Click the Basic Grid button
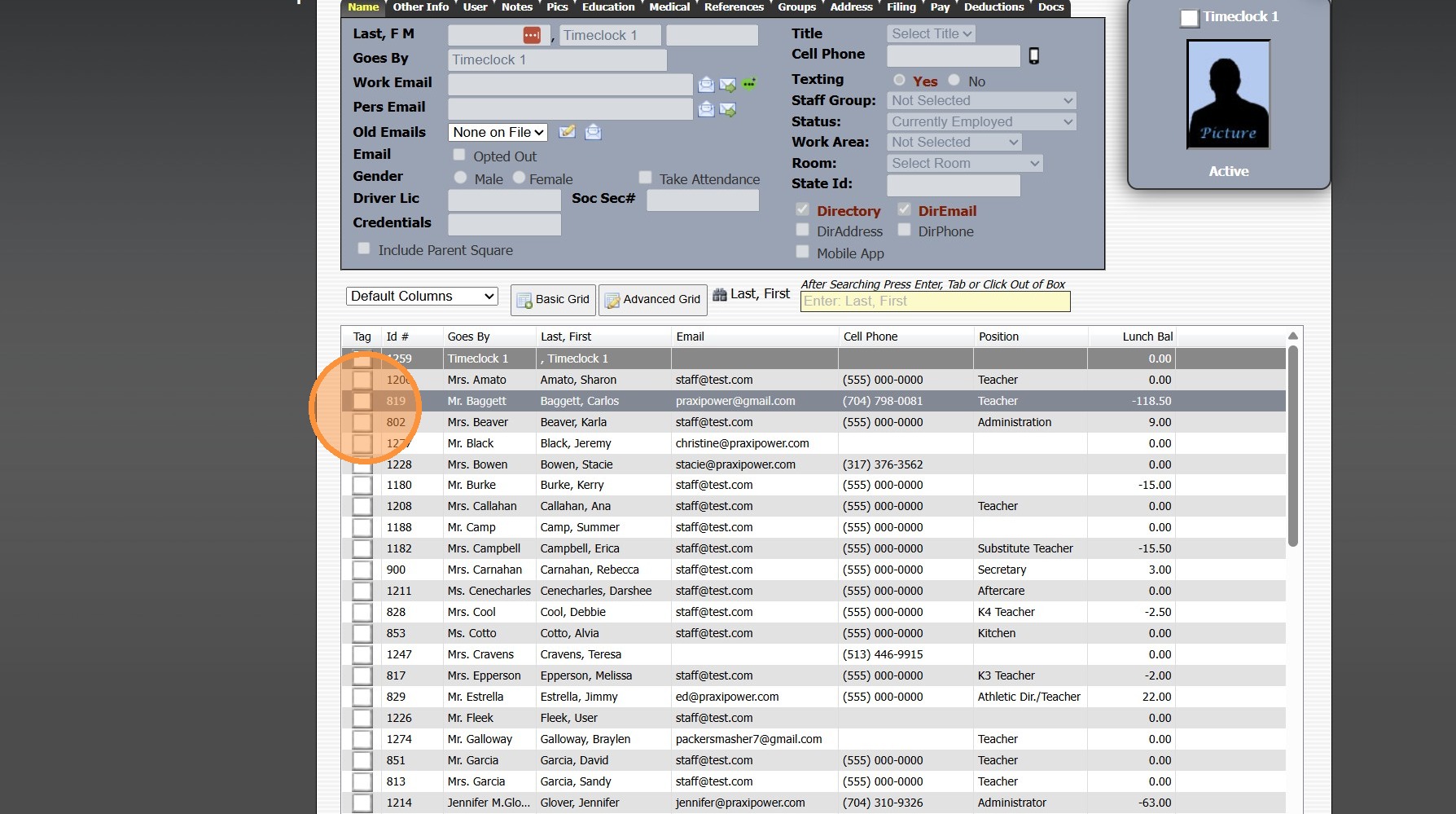The height and width of the screenshot is (814, 1456). pos(553,300)
